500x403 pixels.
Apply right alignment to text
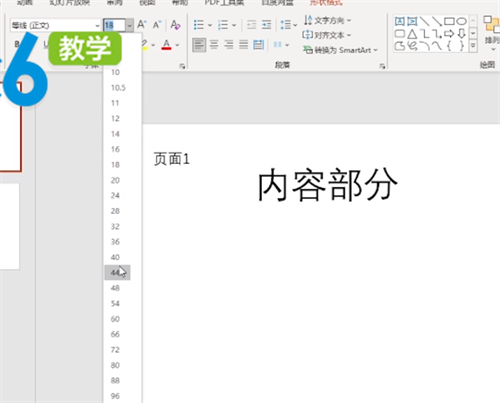pyautogui.click(x=229, y=44)
